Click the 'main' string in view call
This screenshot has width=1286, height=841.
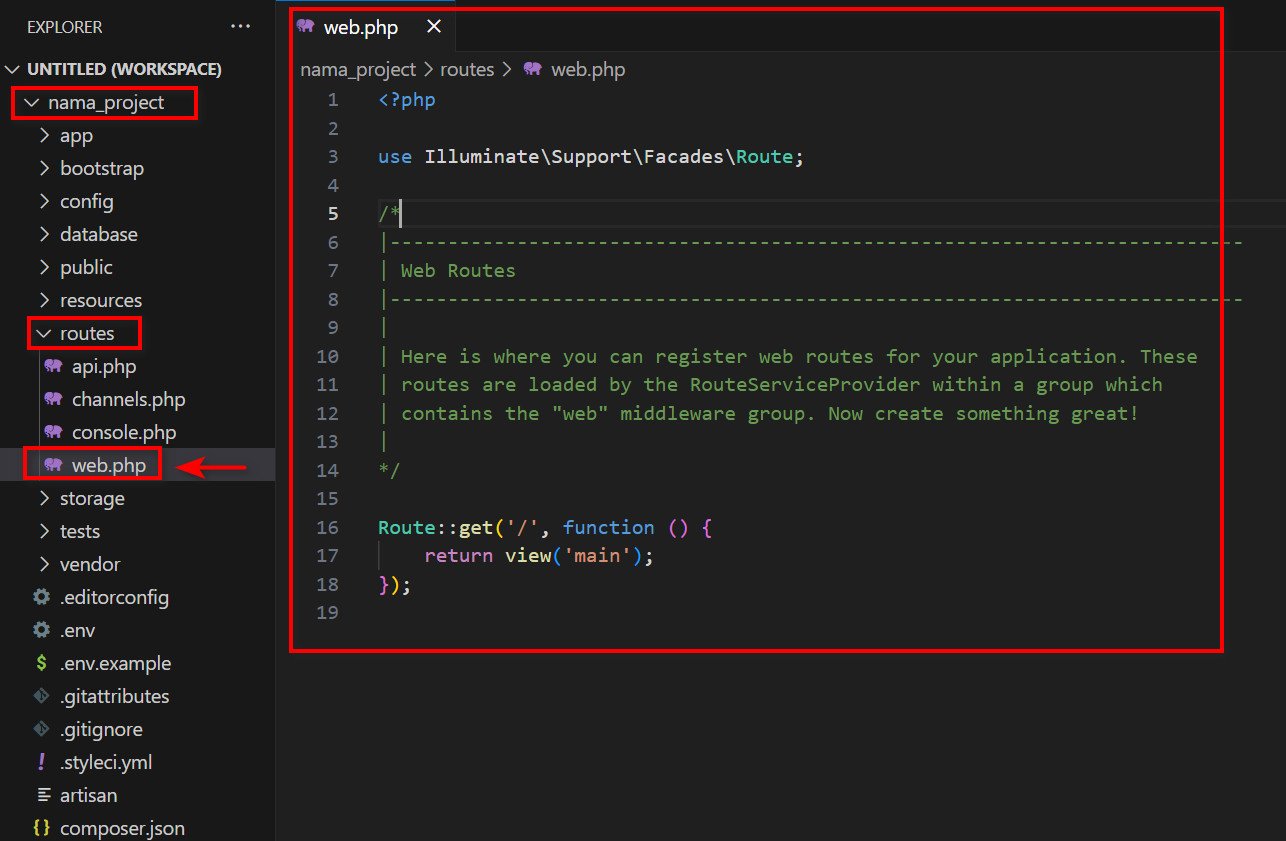[x=598, y=556]
